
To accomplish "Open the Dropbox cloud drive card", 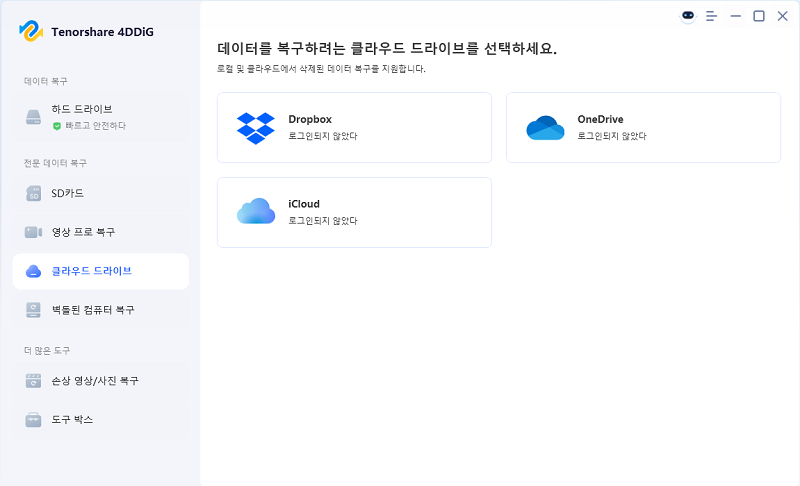I will tap(354, 127).
